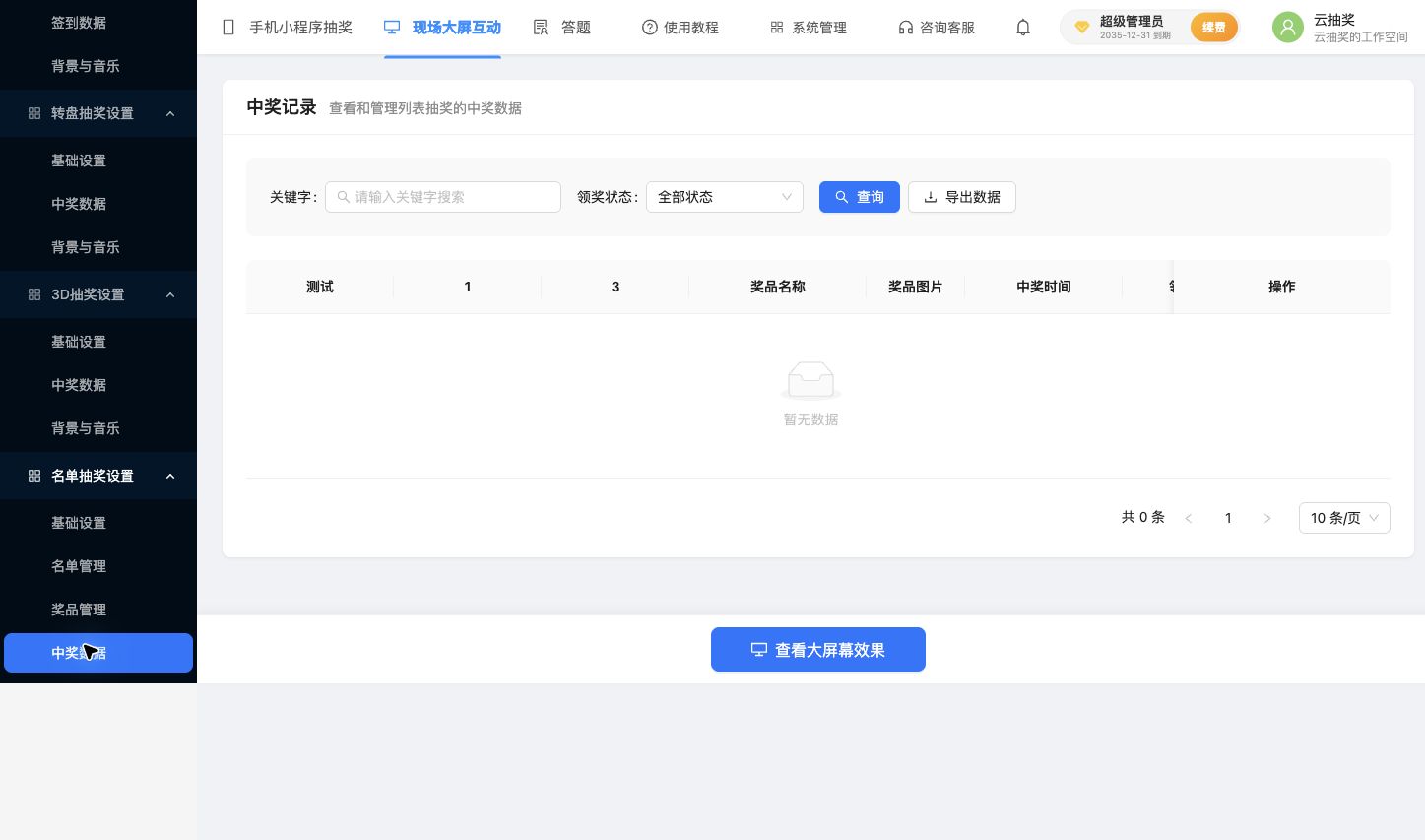The image size is (1425, 840).
Task: Click the 奖品名称 column header
Action: tap(778, 287)
